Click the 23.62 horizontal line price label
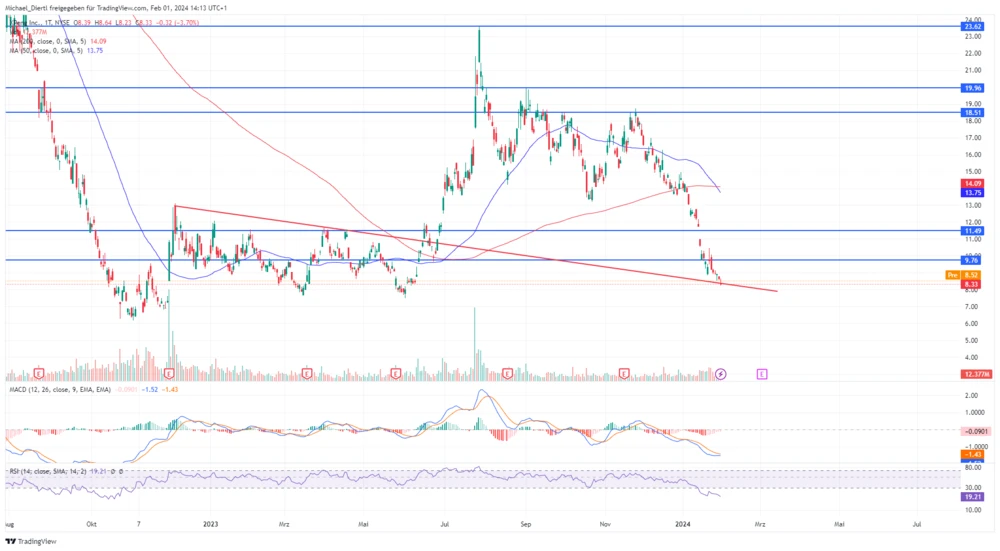The height and width of the screenshot is (551, 1000). (969, 27)
